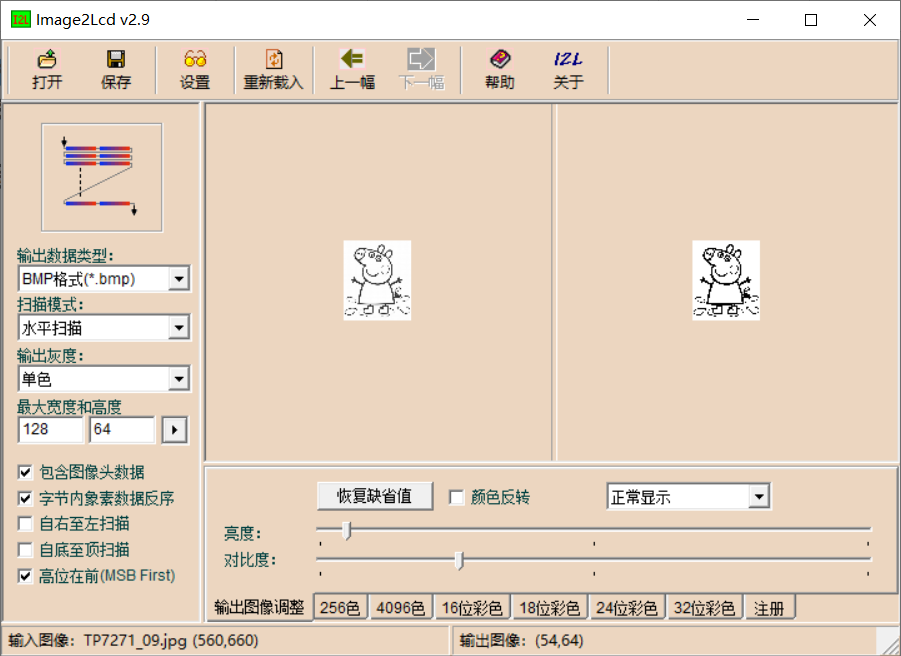
Task: Click the scan-order diagram thumbnail panel
Action: (101, 176)
